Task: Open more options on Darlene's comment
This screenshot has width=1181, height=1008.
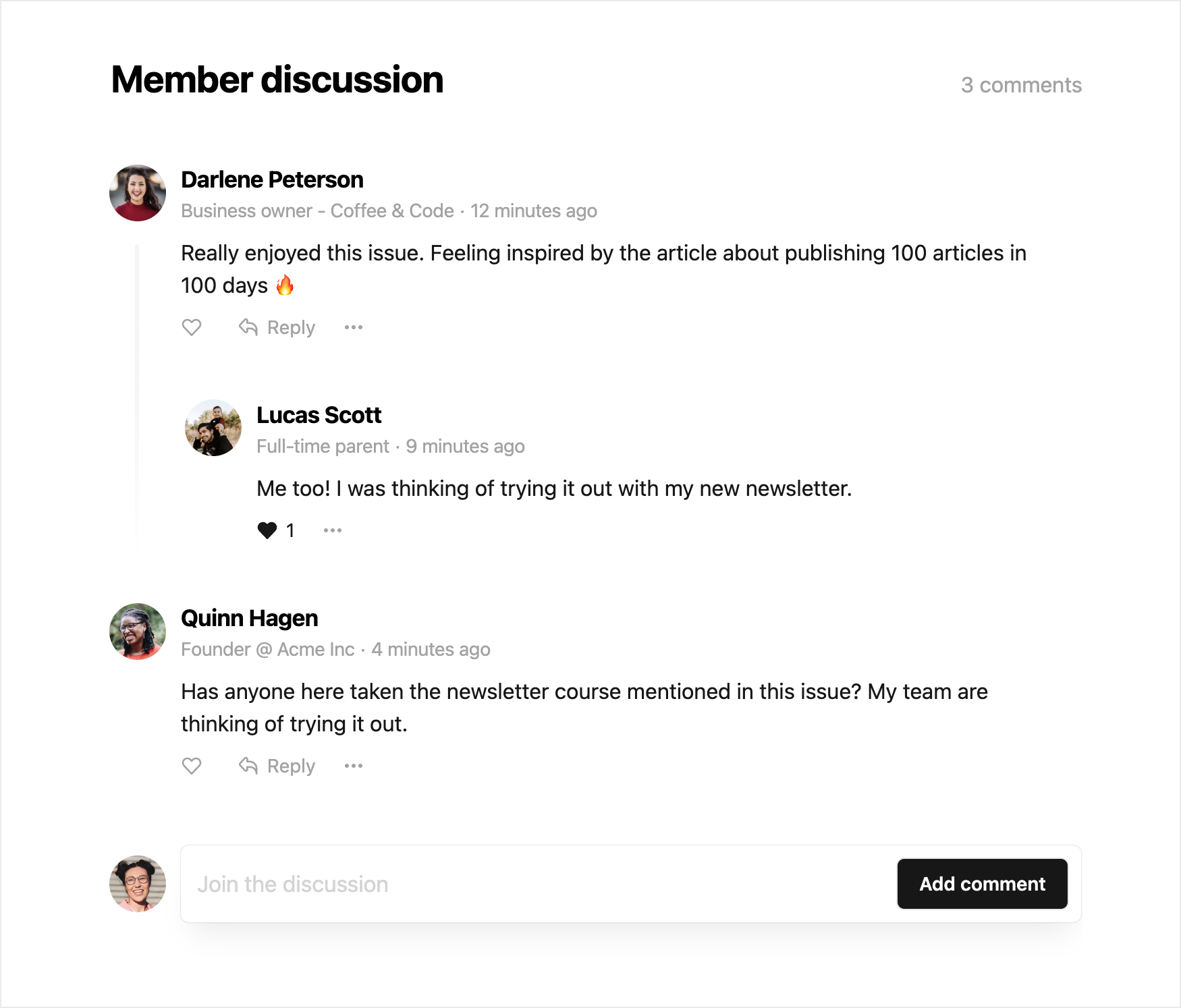Action: point(354,327)
